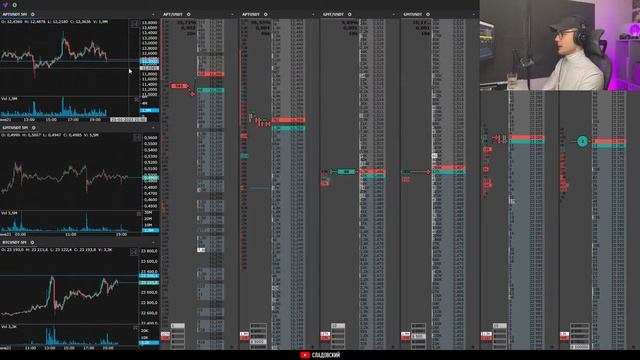Open gear settings of first APT/USDT order book
The width and height of the screenshot is (640, 360).
[x=189, y=14]
